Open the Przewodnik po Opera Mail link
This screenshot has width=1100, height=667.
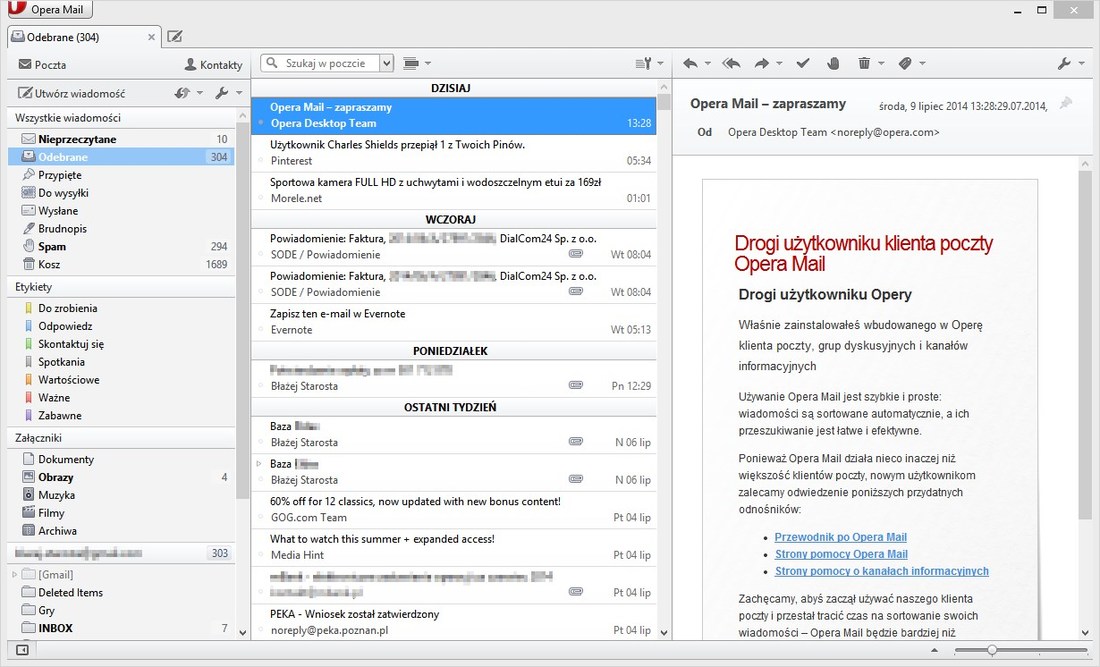pos(840,537)
